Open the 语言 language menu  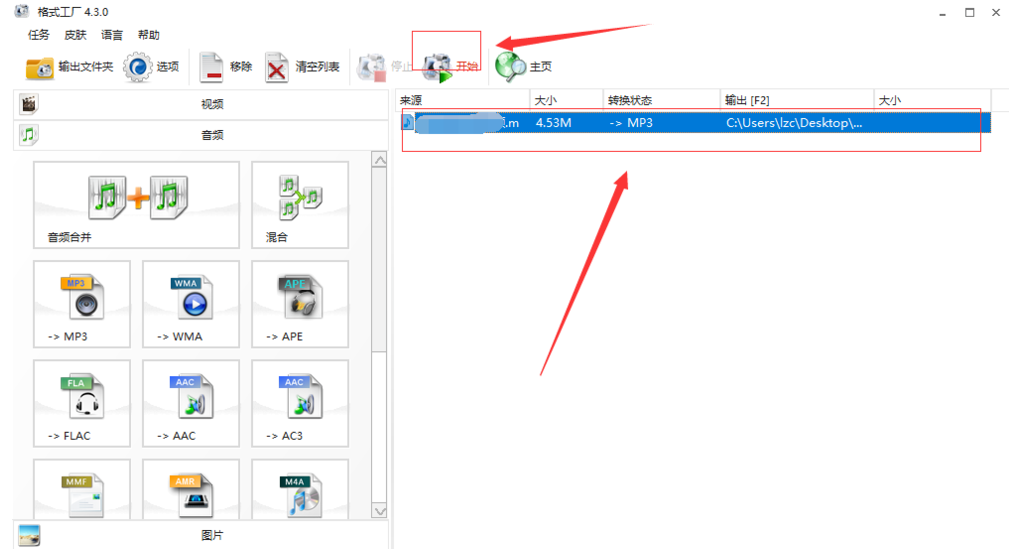(112, 35)
